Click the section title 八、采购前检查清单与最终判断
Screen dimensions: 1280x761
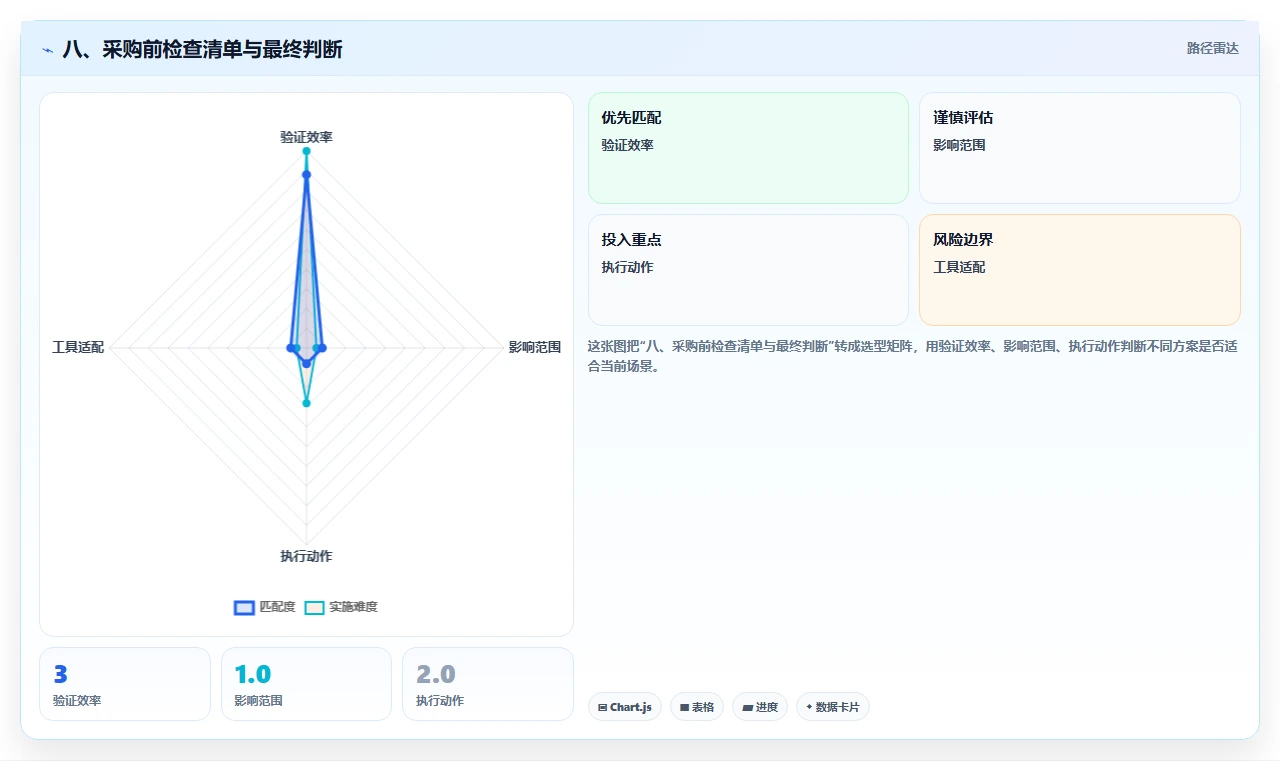pyautogui.click(x=202, y=49)
